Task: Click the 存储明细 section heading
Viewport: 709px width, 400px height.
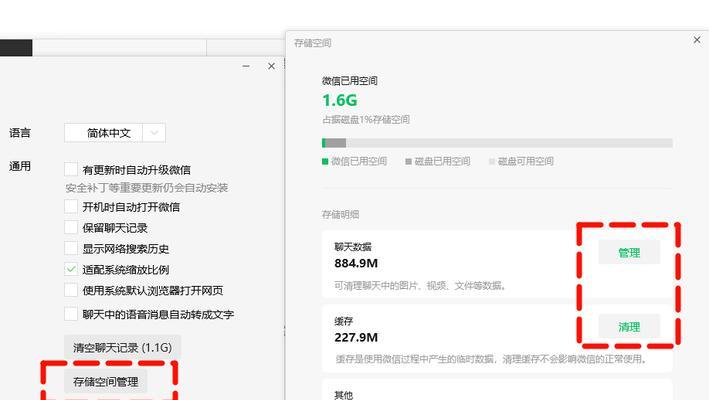Action: click(x=340, y=215)
